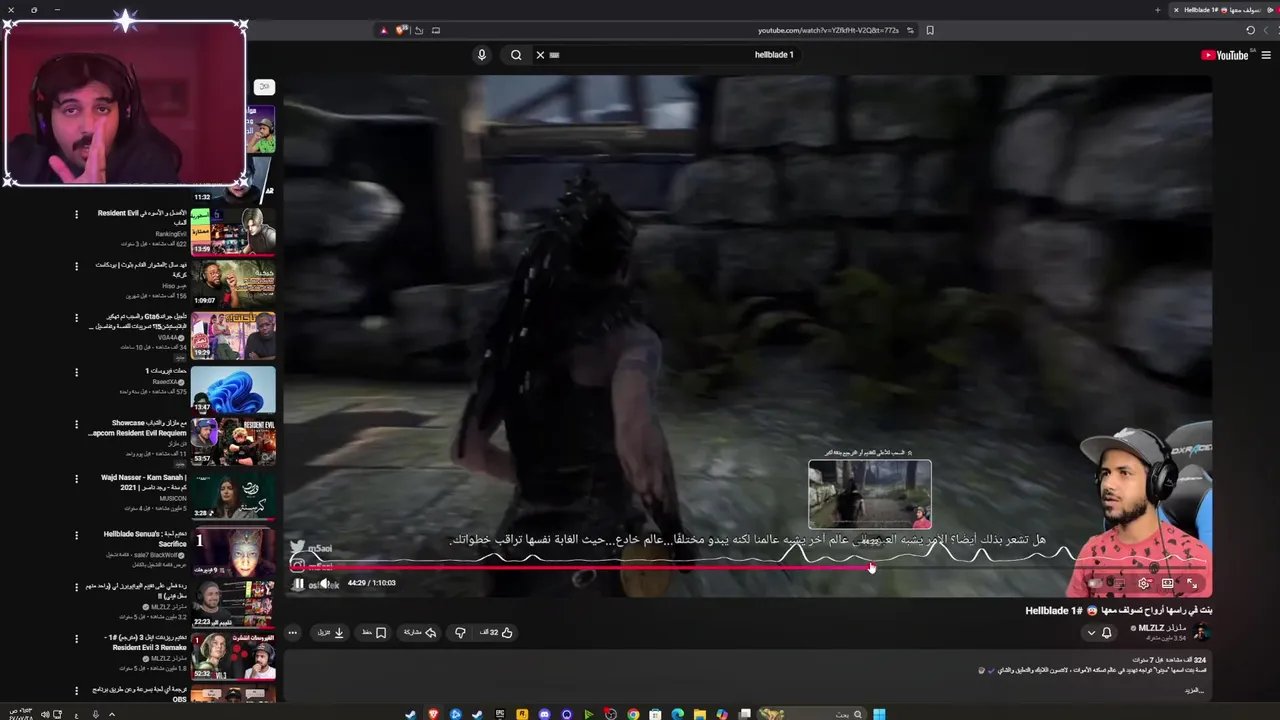This screenshot has height=720, width=1280.
Task: Open taskbar volume control
Action: 43,714
